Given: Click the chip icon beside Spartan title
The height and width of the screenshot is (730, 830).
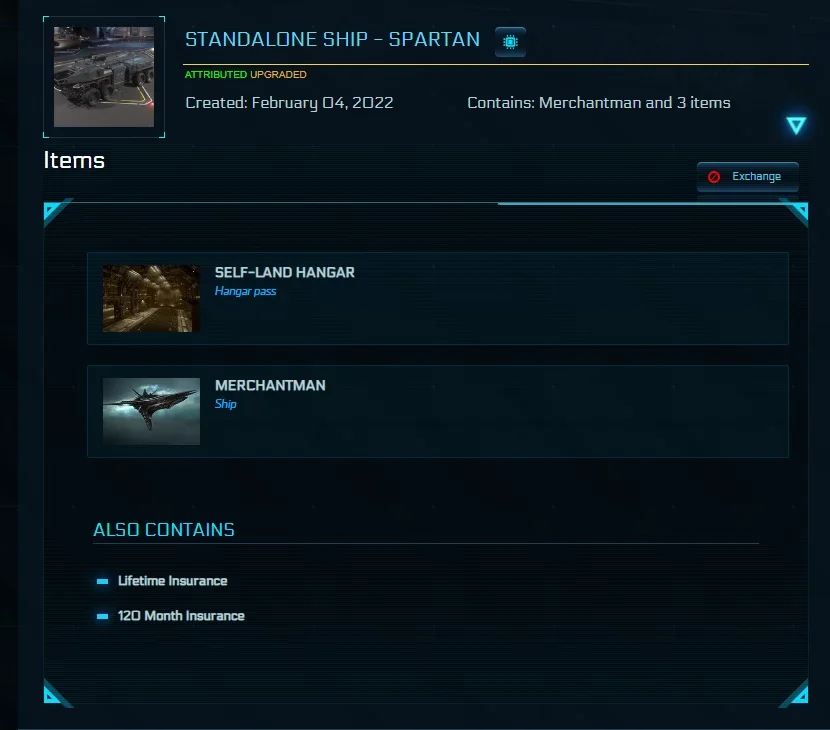Looking at the screenshot, I should tap(510, 42).
